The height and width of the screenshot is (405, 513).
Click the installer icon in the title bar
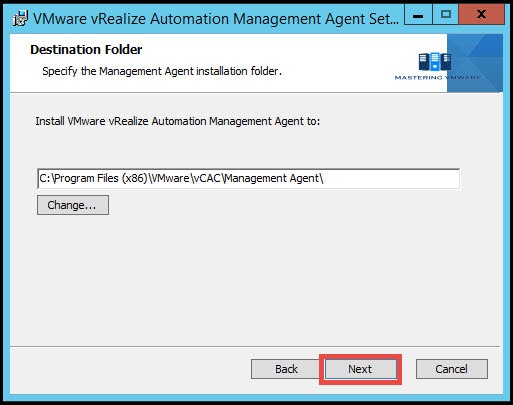(20, 18)
